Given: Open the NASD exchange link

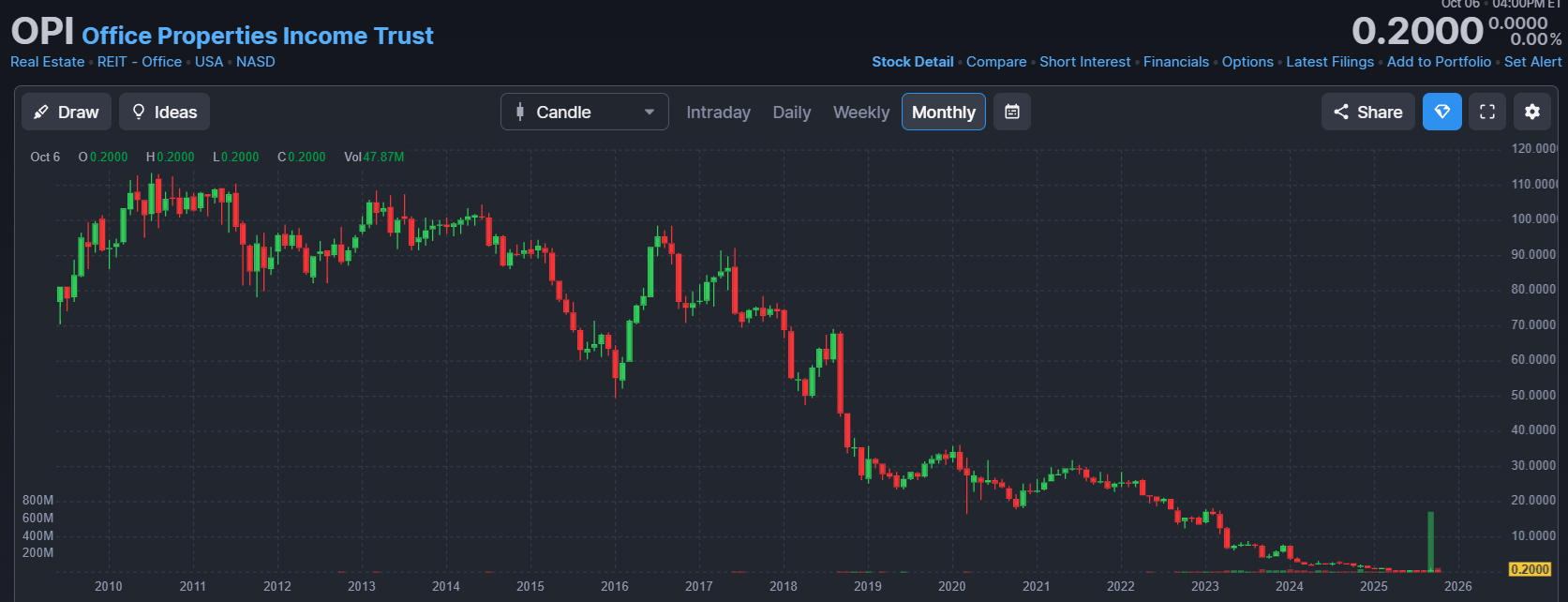Looking at the screenshot, I should (256, 62).
